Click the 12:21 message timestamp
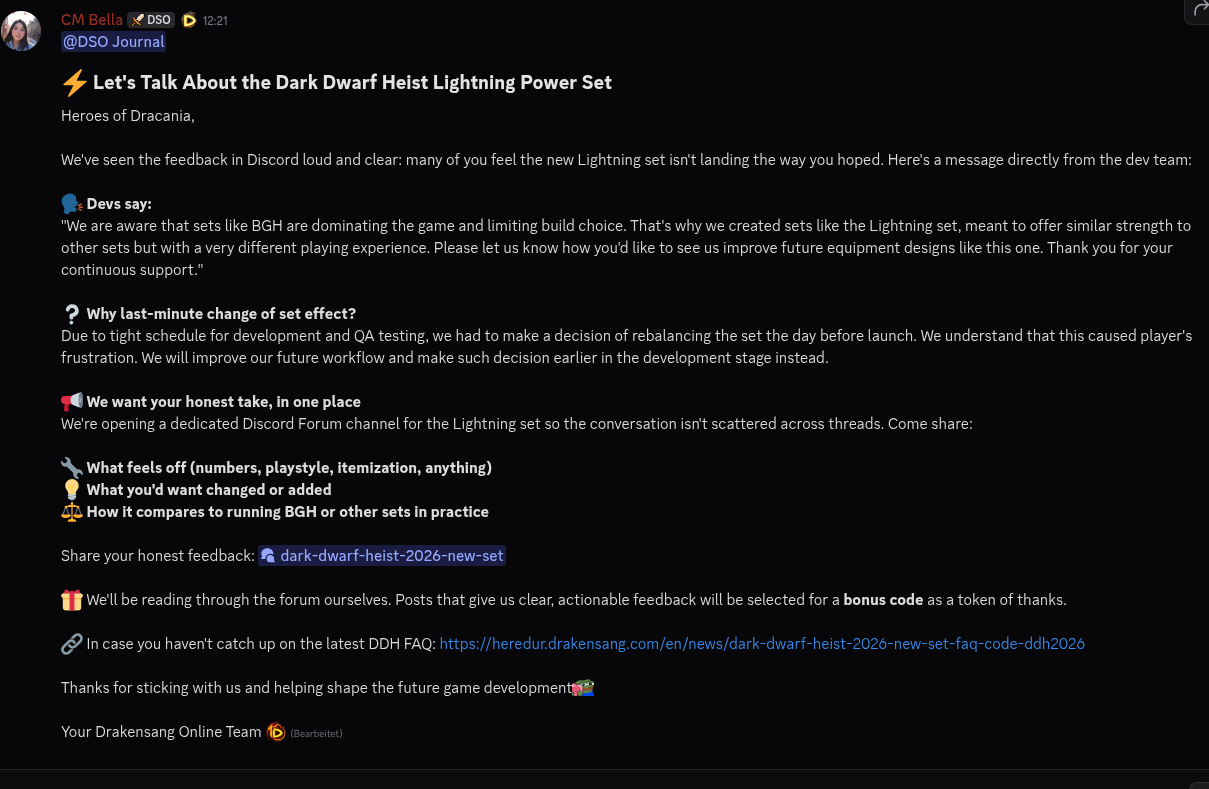This screenshot has height=789, width=1209. click(x=215, y=21)
